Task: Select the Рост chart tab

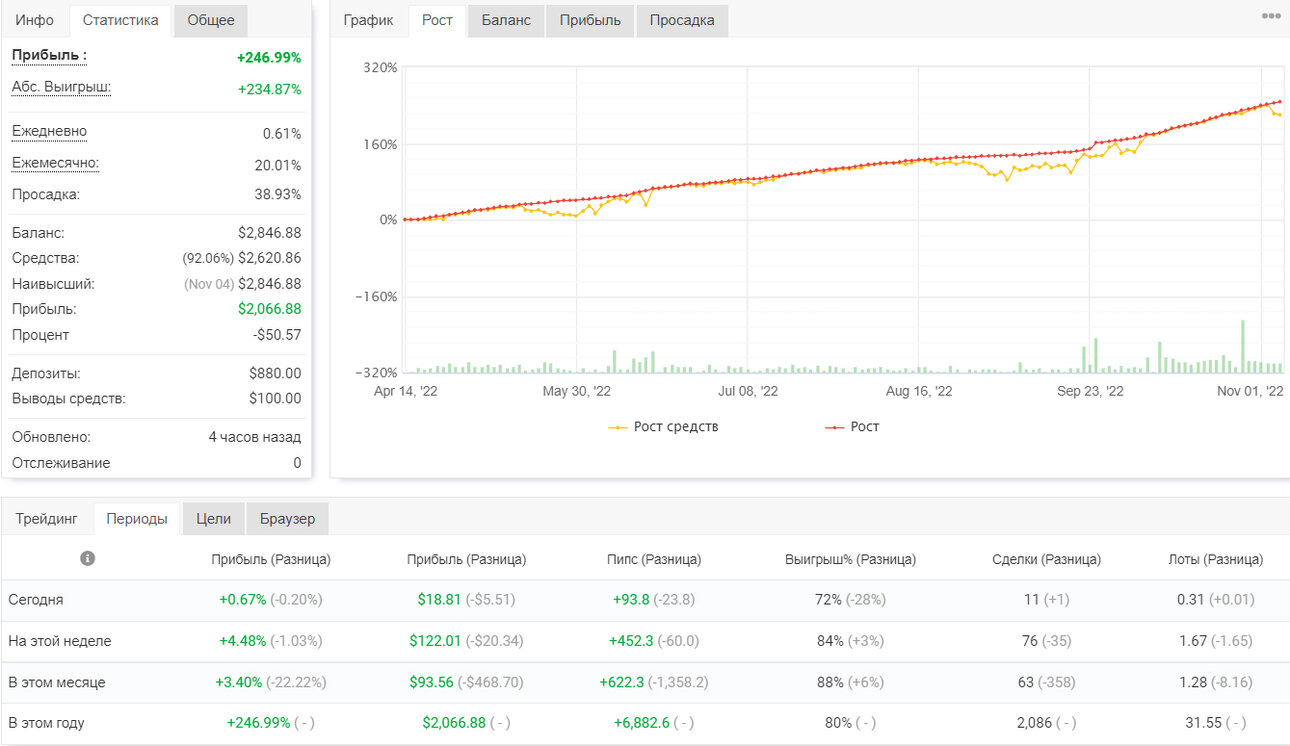Action: pos(437,20)
